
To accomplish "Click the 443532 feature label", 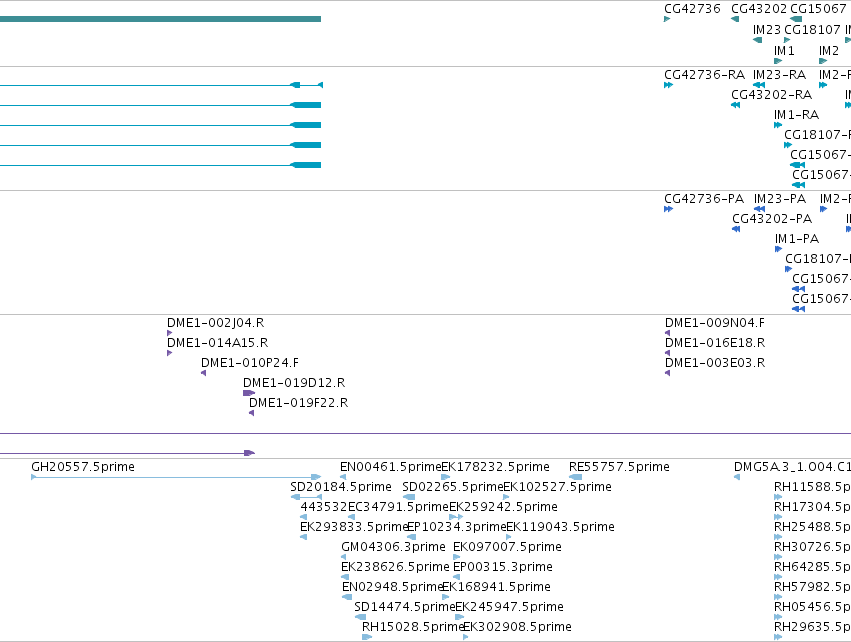I will (323, 507).
